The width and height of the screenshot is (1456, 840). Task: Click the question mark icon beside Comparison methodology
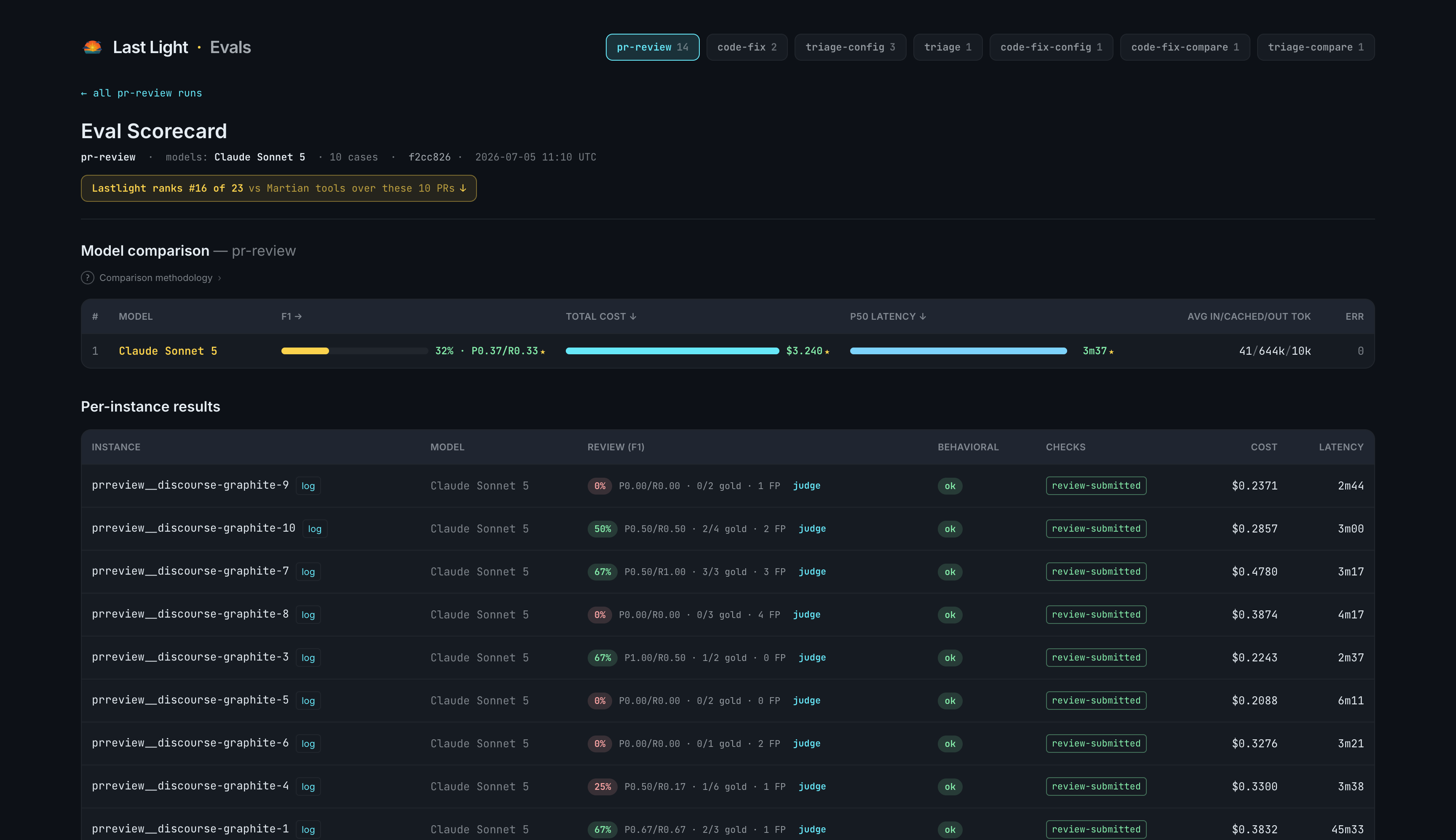coord(87,278)
